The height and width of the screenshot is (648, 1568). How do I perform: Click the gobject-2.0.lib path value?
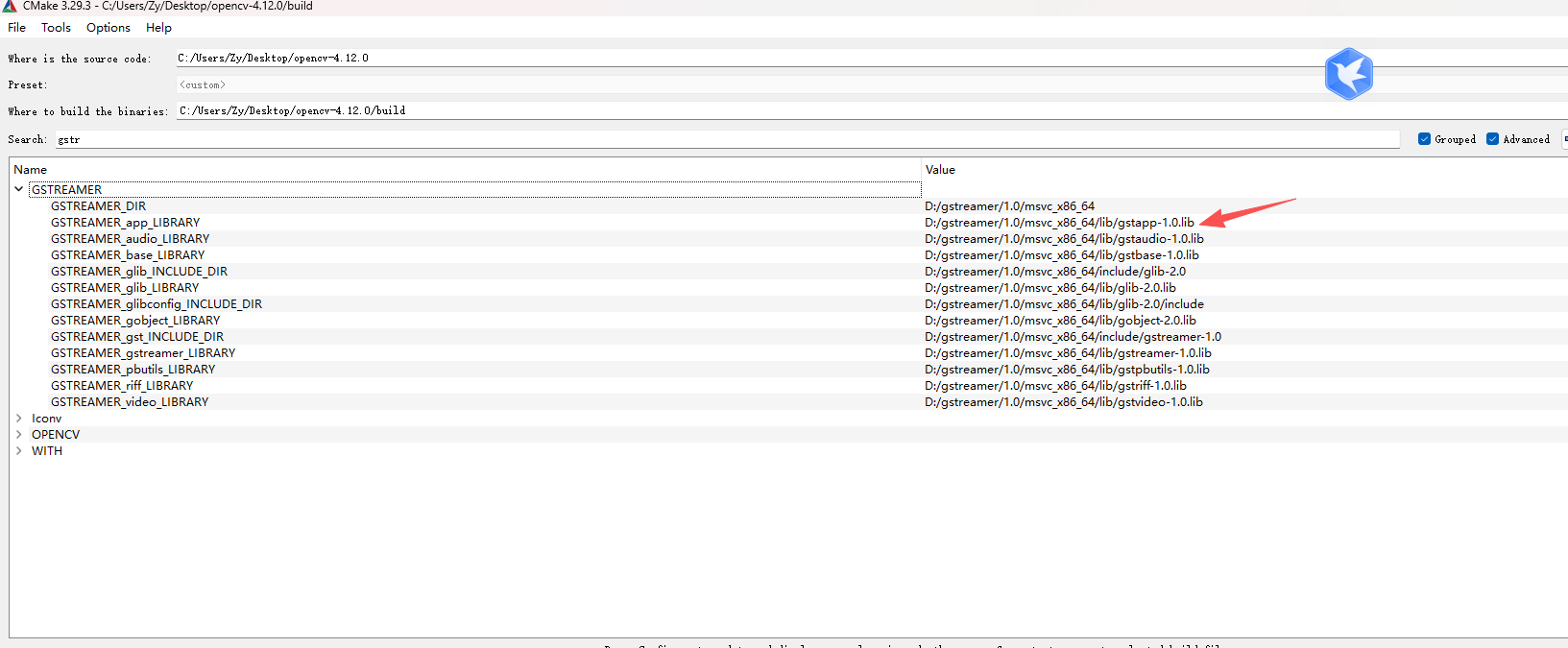click(x=1060, y=320)
